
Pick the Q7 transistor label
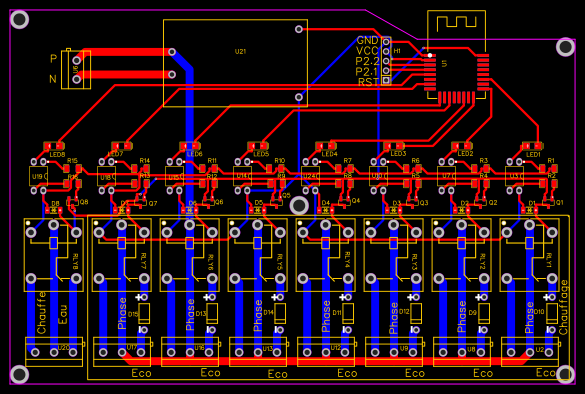coord(153,203)
